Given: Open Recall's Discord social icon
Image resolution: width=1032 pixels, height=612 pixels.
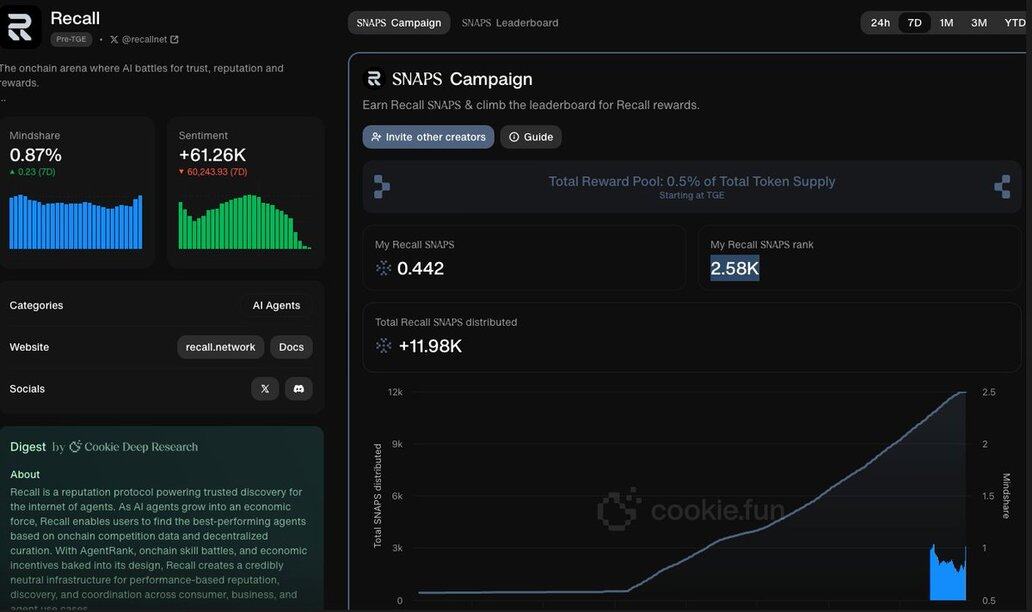Looking at the screenshot, I should pos(299,389).
